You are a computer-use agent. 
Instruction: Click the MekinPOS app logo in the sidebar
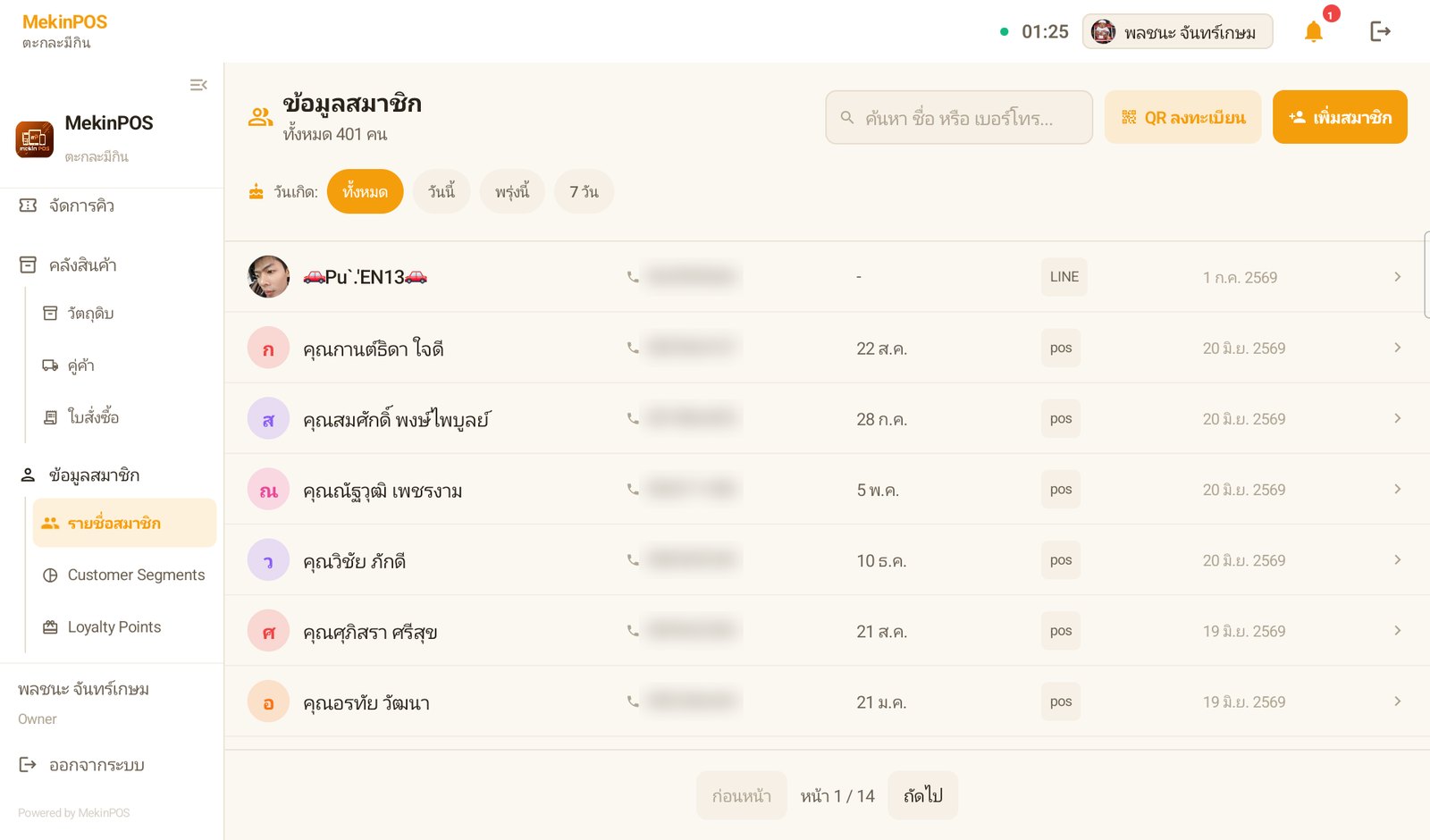35,139
